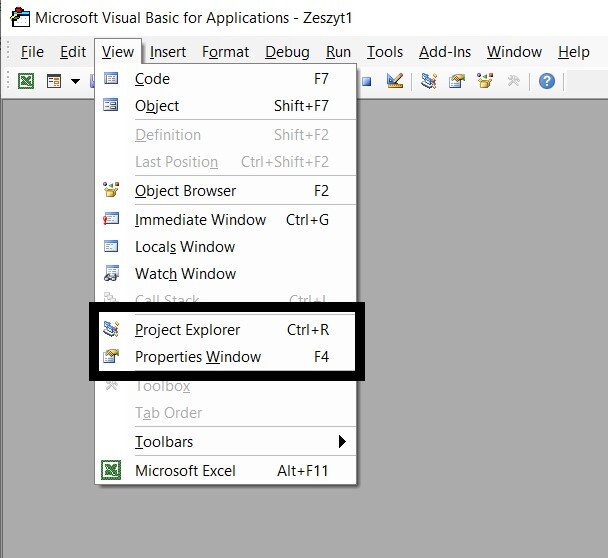Open the Add-Ins menu
The image size is (608, 558).
pyautogui.click(x=445, y=52)
